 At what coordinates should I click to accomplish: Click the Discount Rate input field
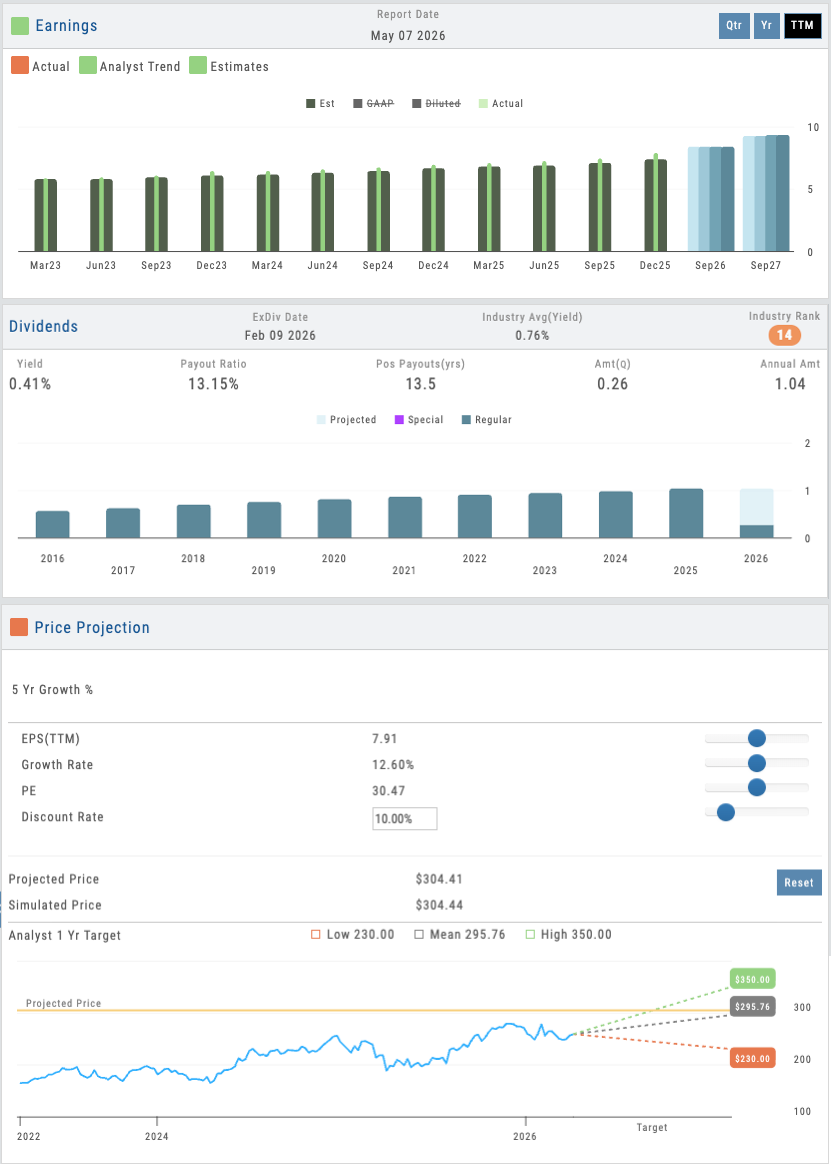point(404,818)
